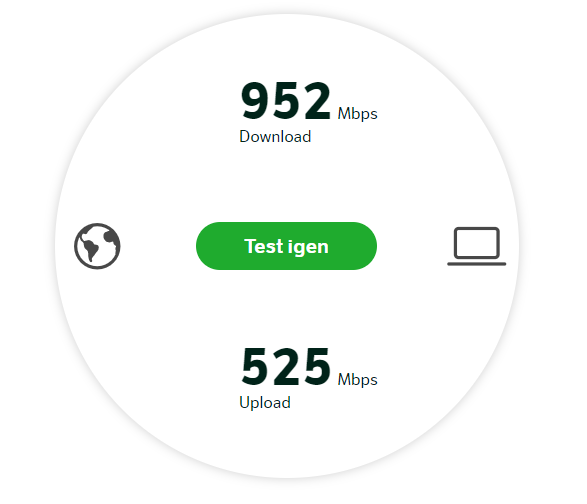Viewport: 587px width, 504px height.
Task: Click the laptop device icon
Action: point(477,246)
